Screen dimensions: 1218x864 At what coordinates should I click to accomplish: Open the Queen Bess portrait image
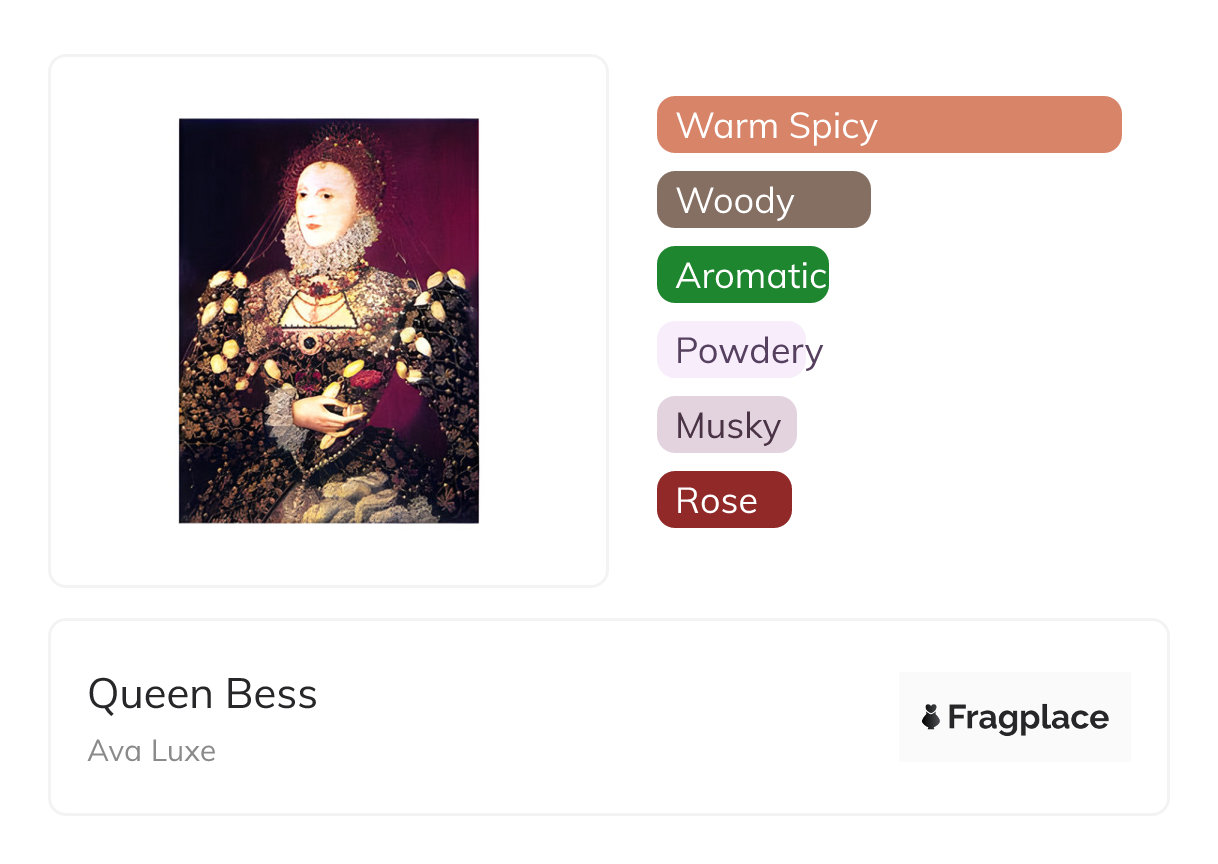pos(328,320)
